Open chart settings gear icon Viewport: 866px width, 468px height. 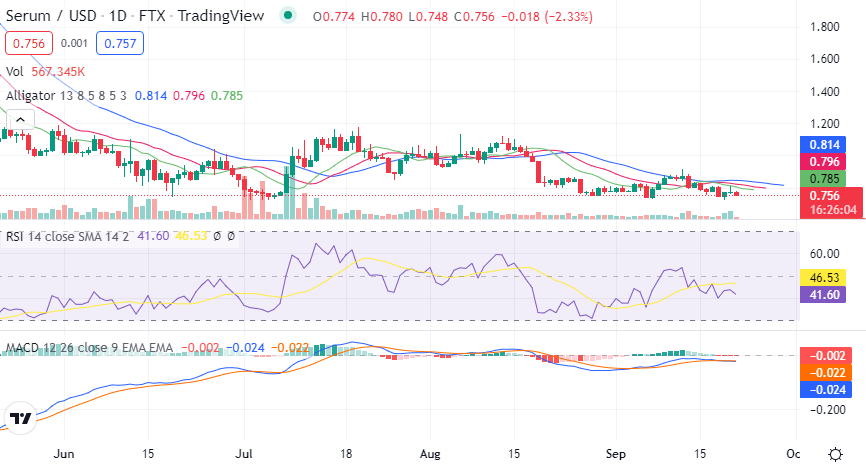[x=836, y=454]
